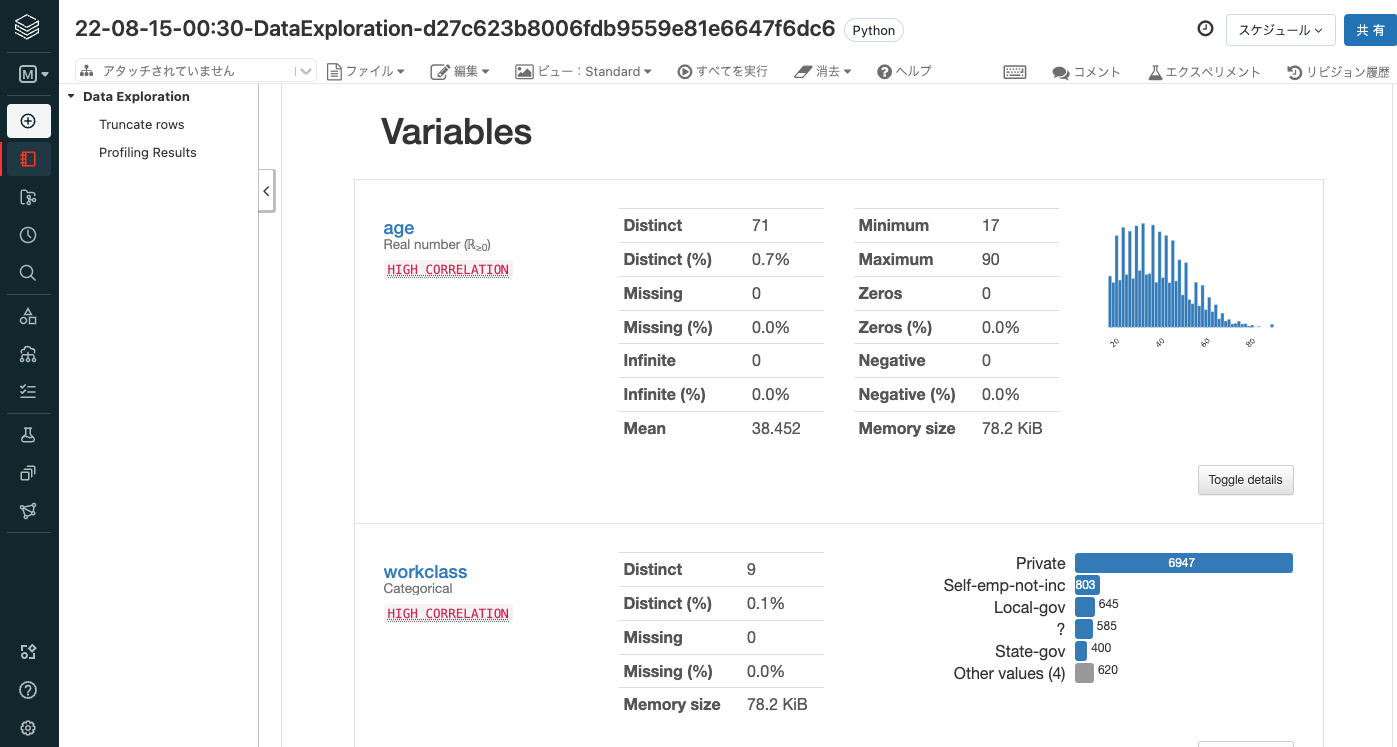The width and height of the screenshot is (1397, 747).
Task: Open the cluster attach dropdown
Action: 197,71
